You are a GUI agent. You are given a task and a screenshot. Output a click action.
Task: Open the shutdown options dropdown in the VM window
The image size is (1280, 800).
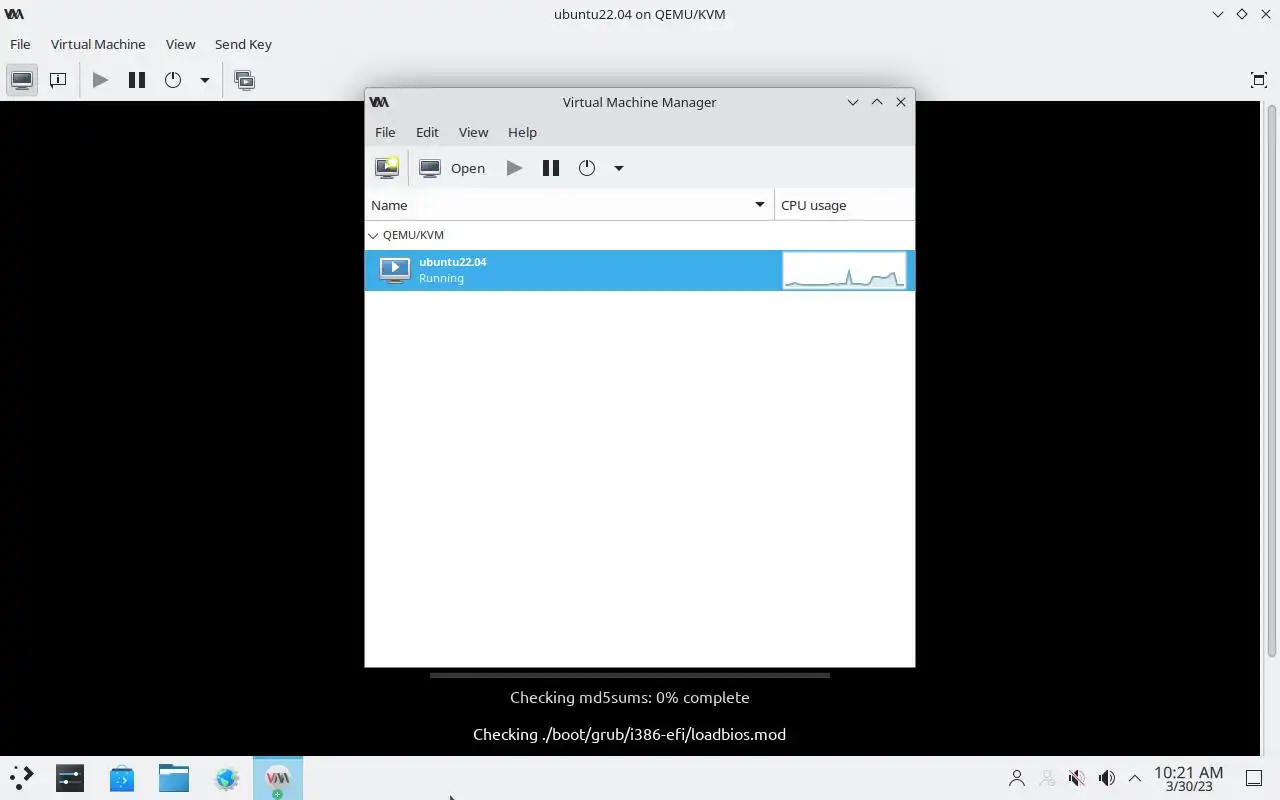coord(204,80)
